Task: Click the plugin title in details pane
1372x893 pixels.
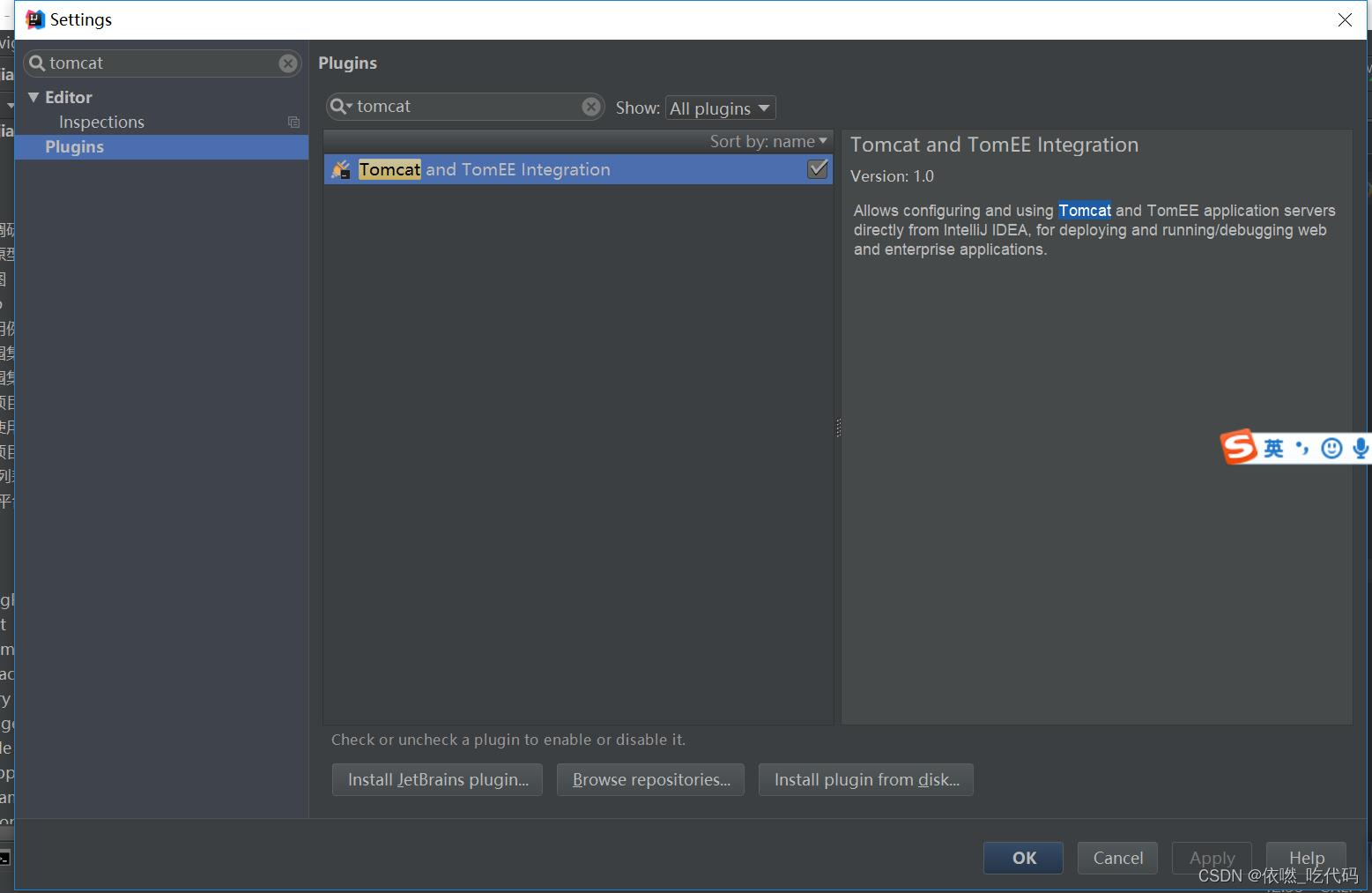Action: coord(994,145)
